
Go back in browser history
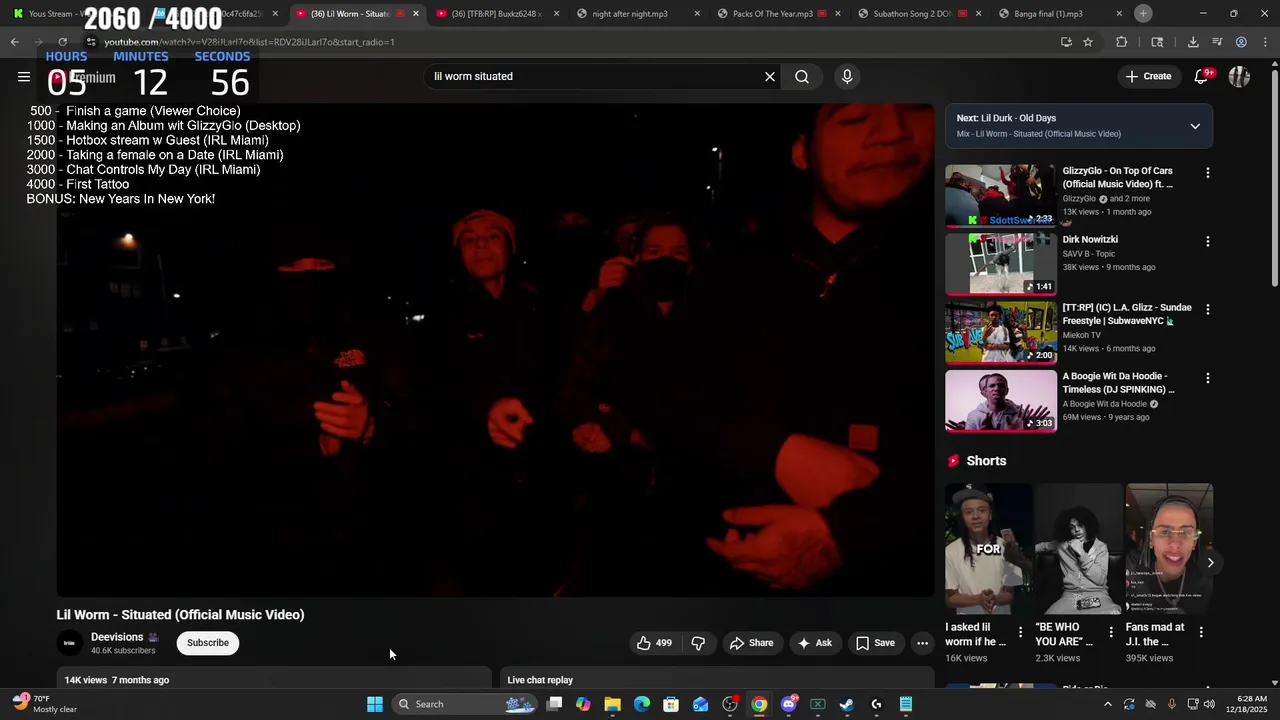coord(14,42)
